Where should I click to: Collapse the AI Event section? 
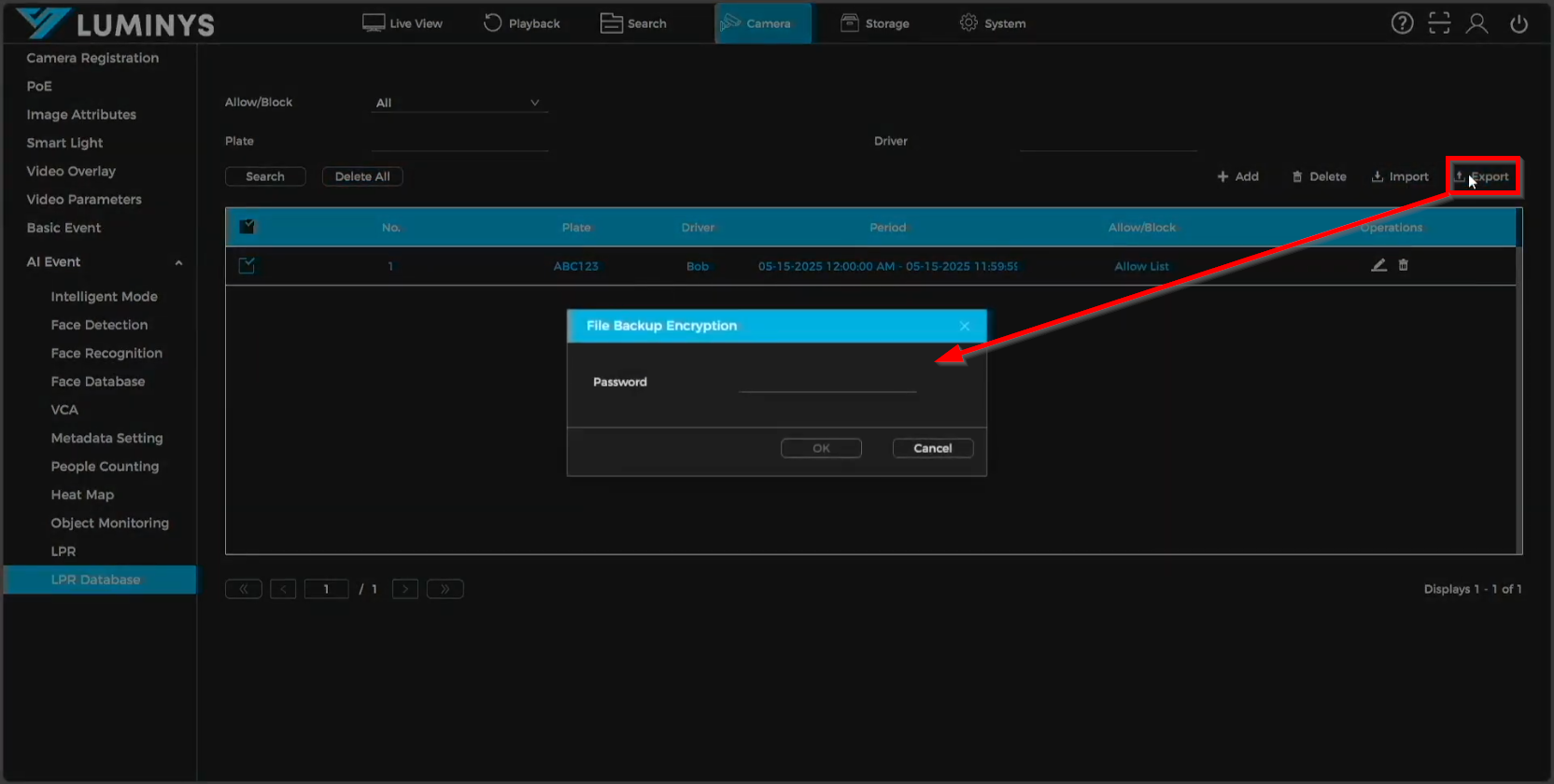(x=178, y=262)
